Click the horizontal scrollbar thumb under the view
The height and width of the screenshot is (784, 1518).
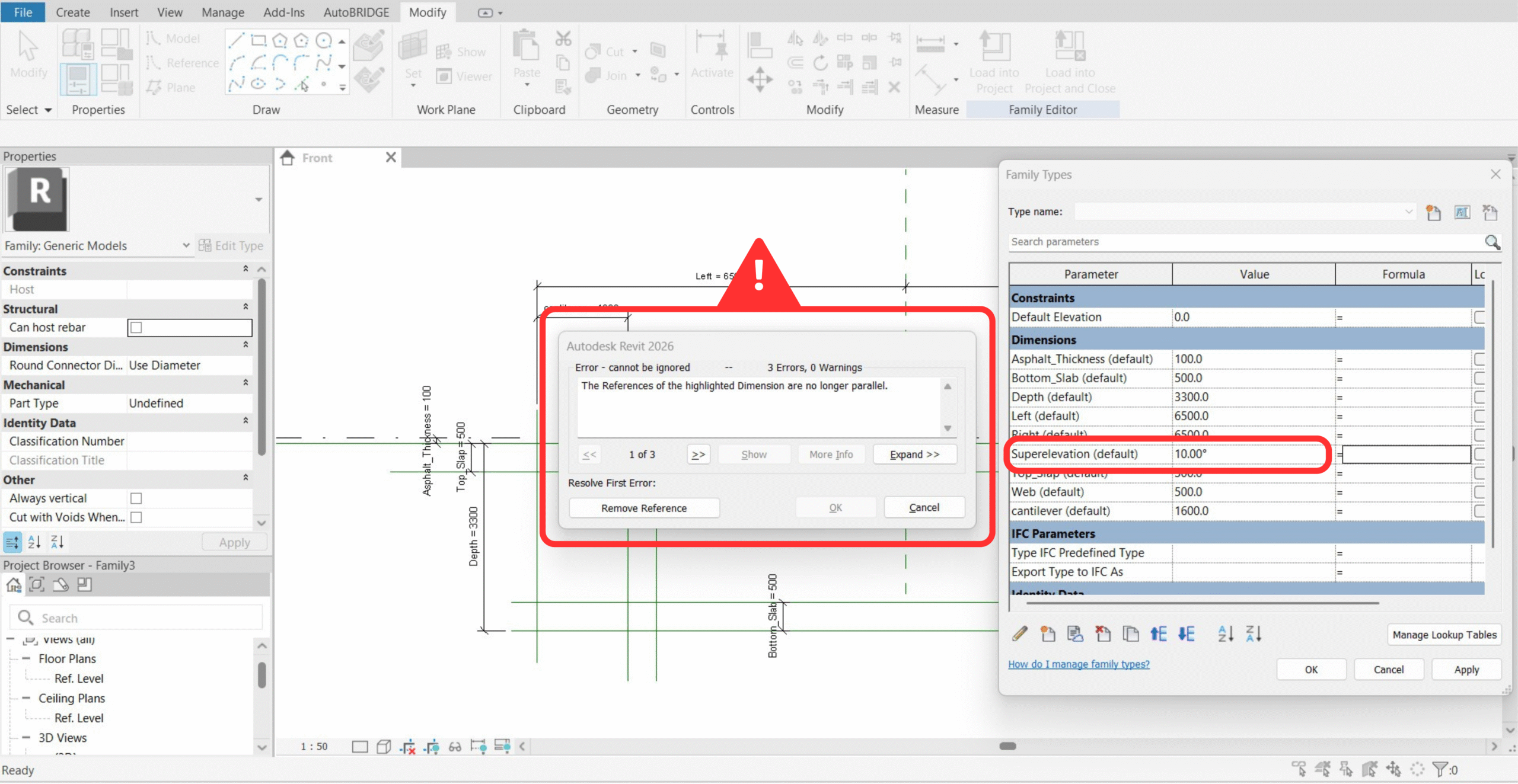tap(1007, 746)
